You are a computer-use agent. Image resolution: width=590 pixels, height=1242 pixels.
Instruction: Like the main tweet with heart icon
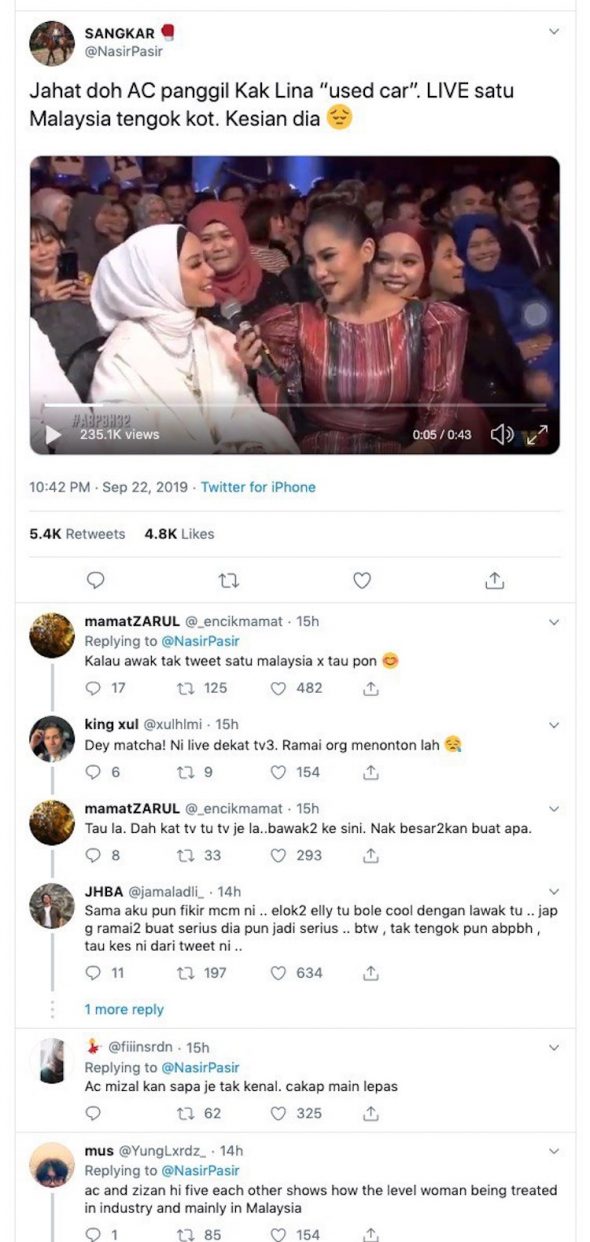pos(362,580)
